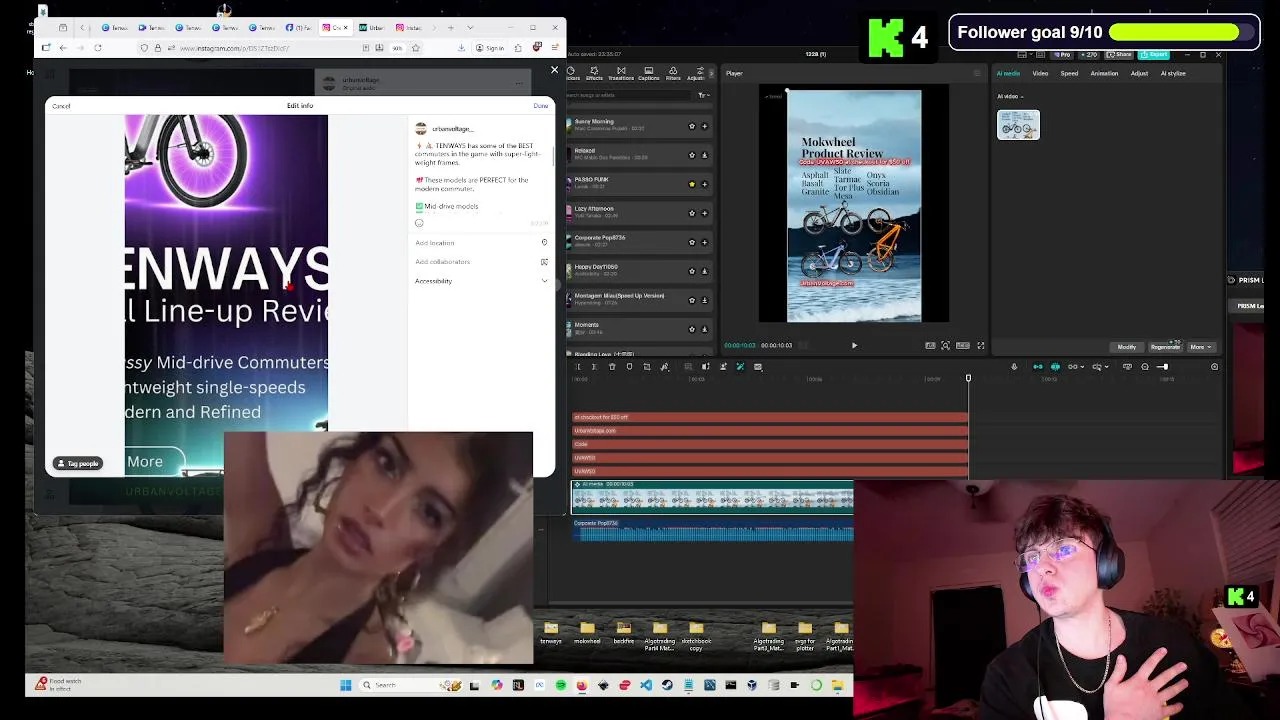Toggle fullscreen in the Player
1280x720 pixels.
pyautogui.click(x=980, y=345)
